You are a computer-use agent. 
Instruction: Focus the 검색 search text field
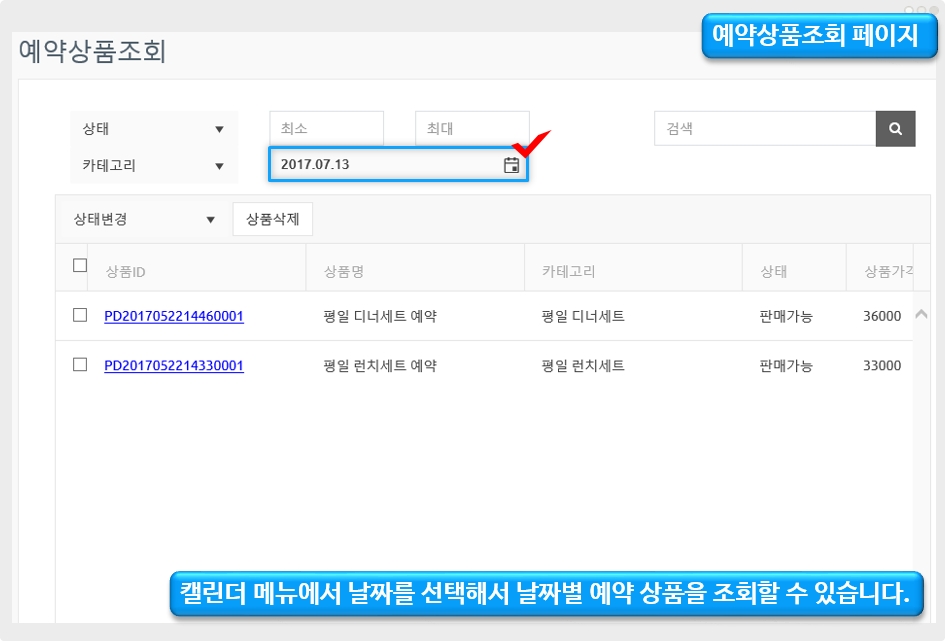coord(765,129)
